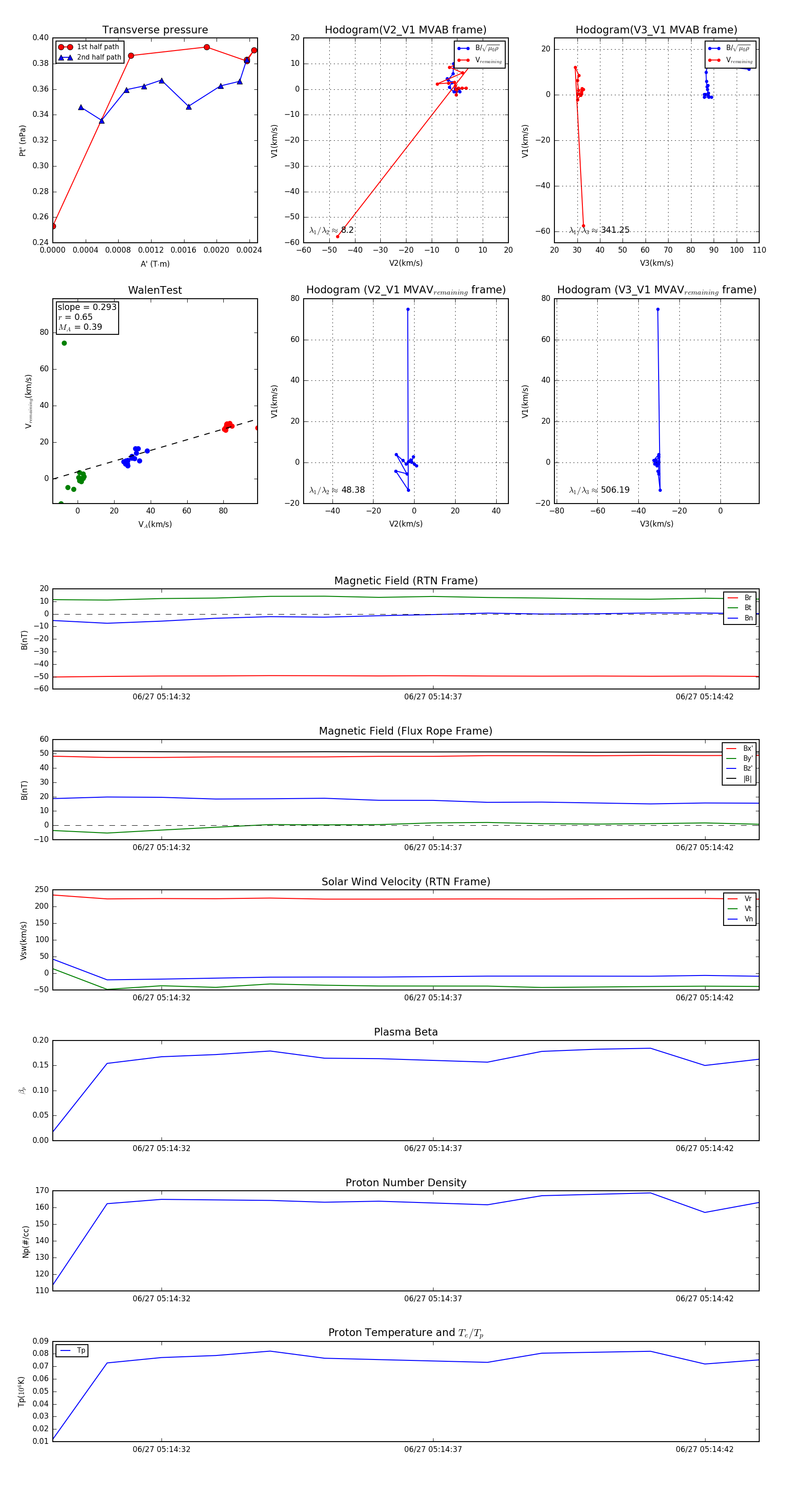812x1489 pixels.
Task: Click the slope = 0.293 annotation box
Action: pyautogui.click(x=87, y=308)
